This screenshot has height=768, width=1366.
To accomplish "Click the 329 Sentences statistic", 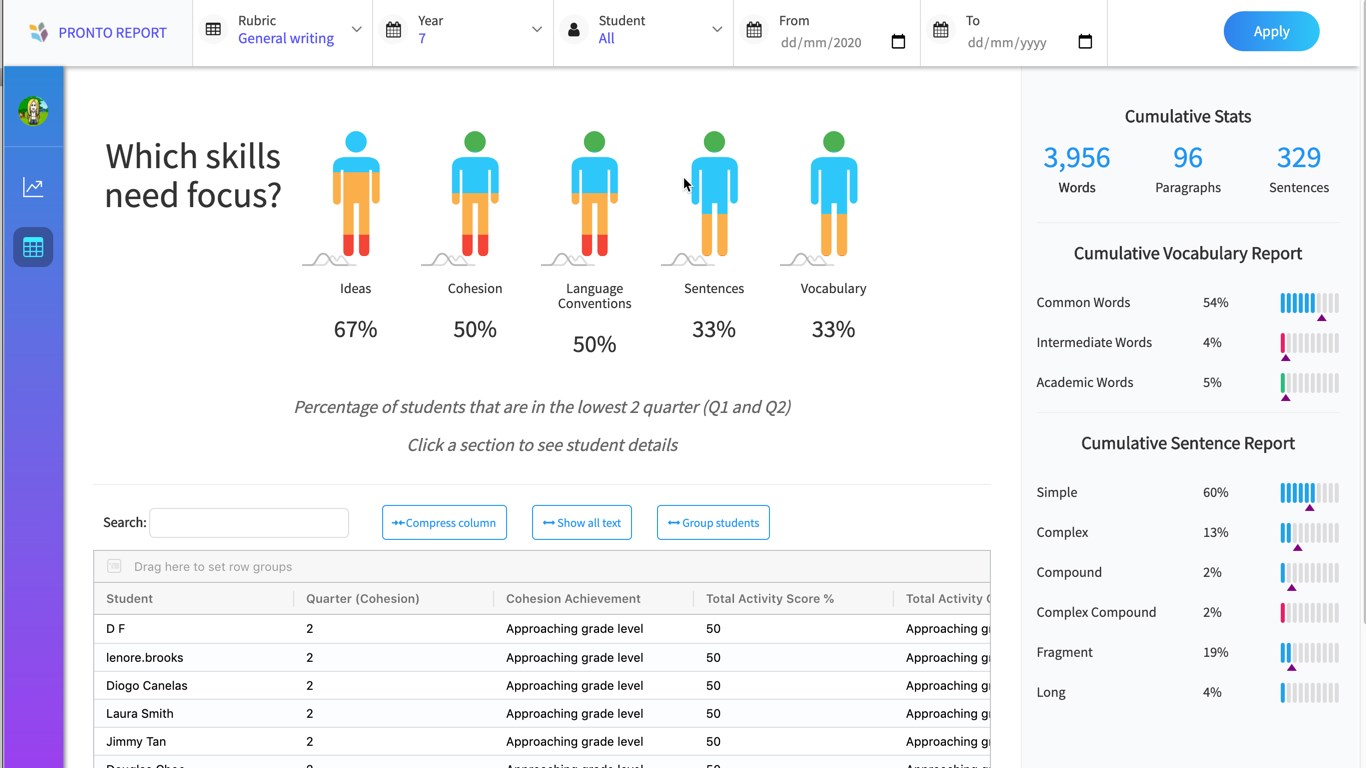I will coord(1299,168).
